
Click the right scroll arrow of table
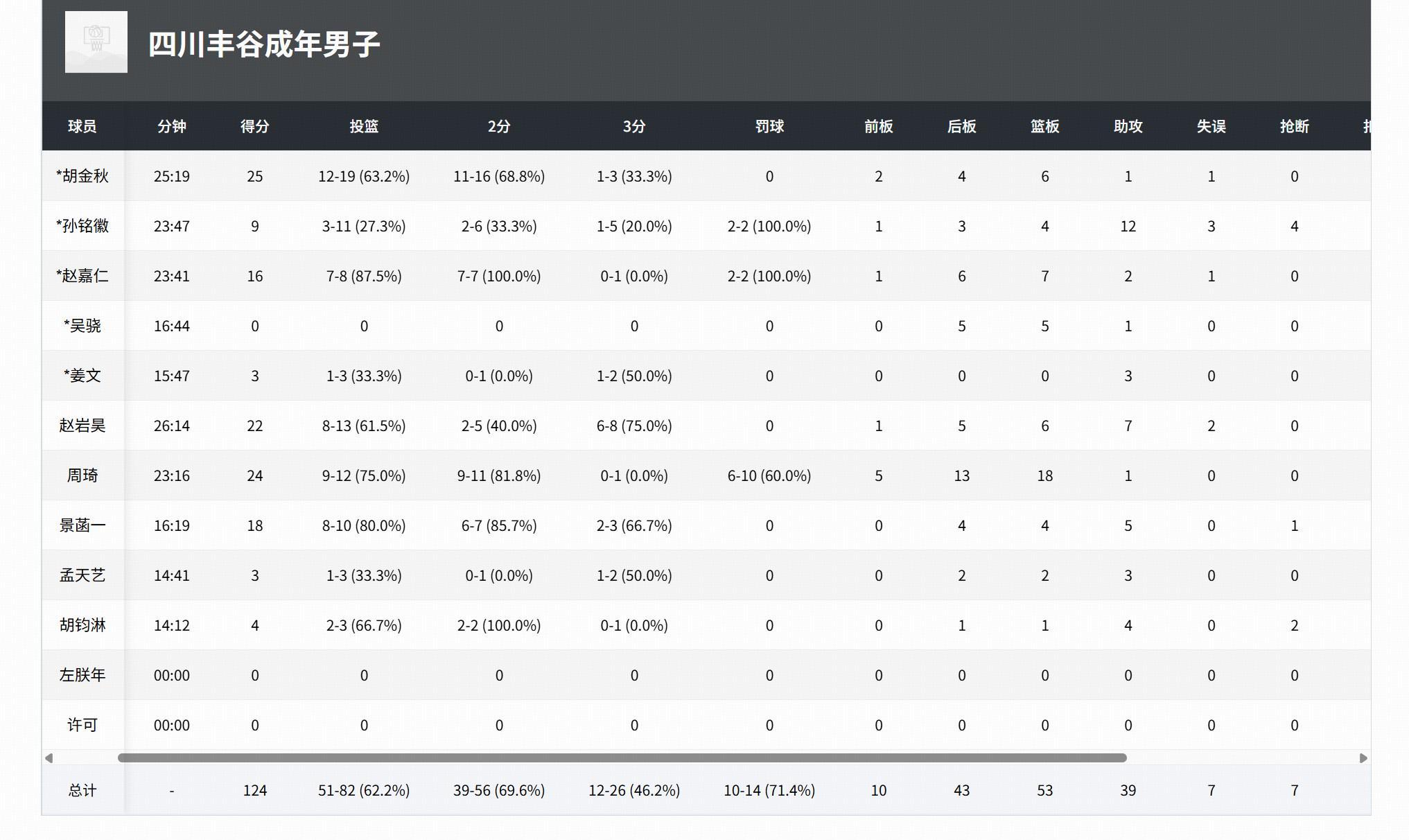pos(1363,758)
